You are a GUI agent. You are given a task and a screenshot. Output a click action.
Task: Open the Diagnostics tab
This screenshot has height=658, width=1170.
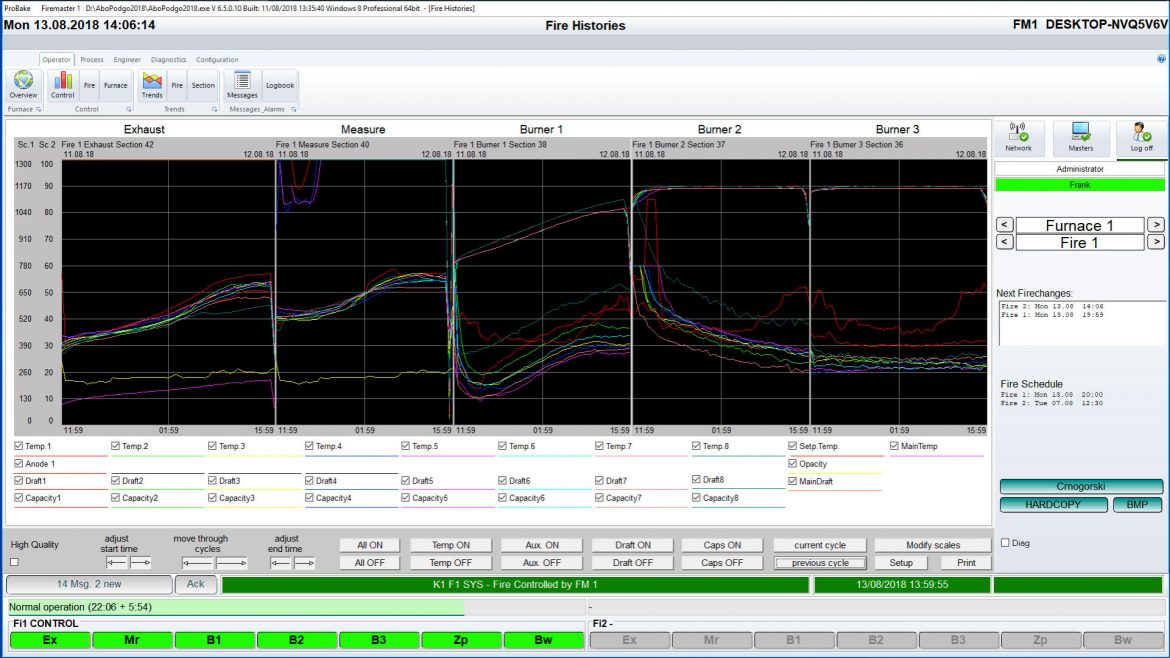(x=169, y=60)
